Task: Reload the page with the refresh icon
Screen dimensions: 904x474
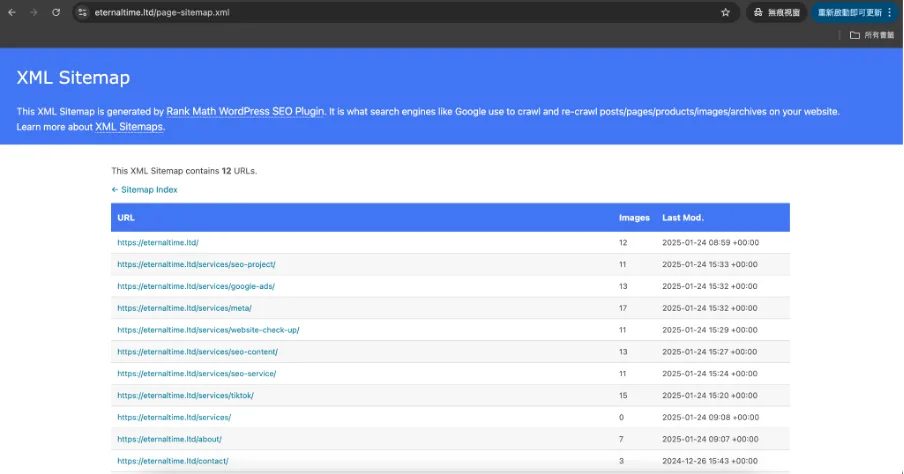Action: (x=56, y=12)
